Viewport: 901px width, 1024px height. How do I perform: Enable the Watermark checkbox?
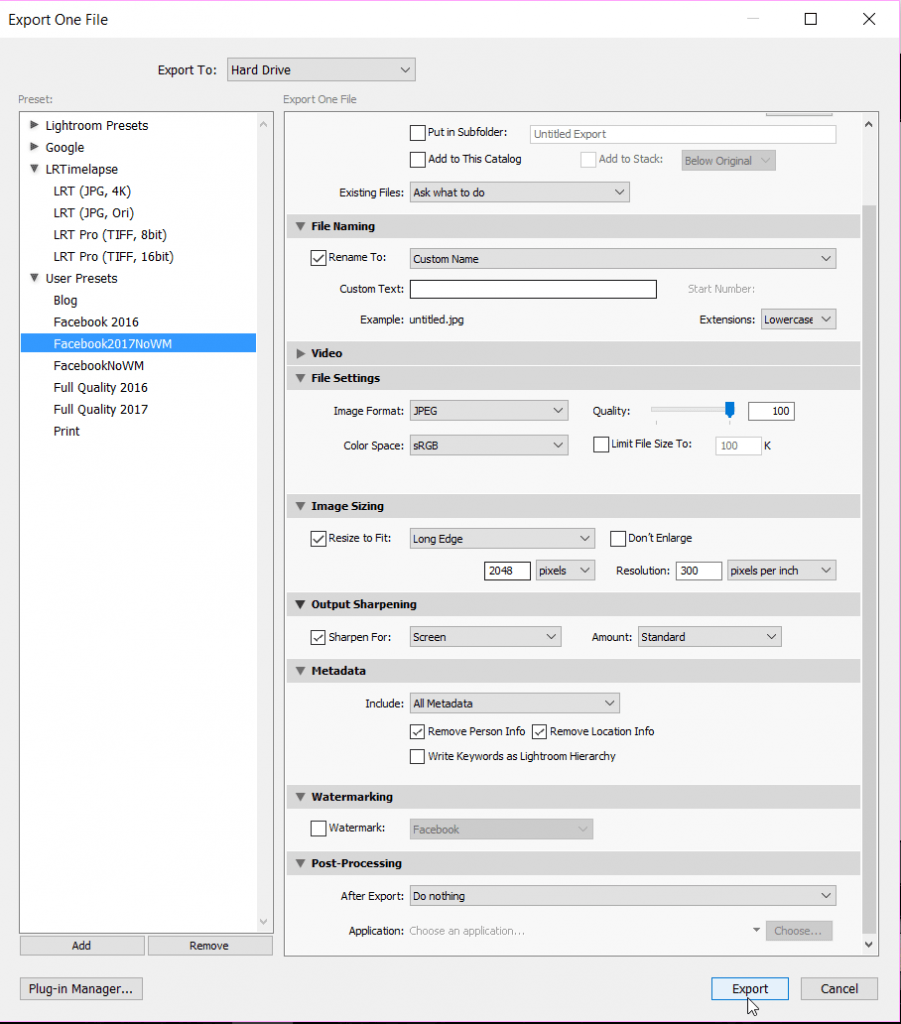[317, 828]
